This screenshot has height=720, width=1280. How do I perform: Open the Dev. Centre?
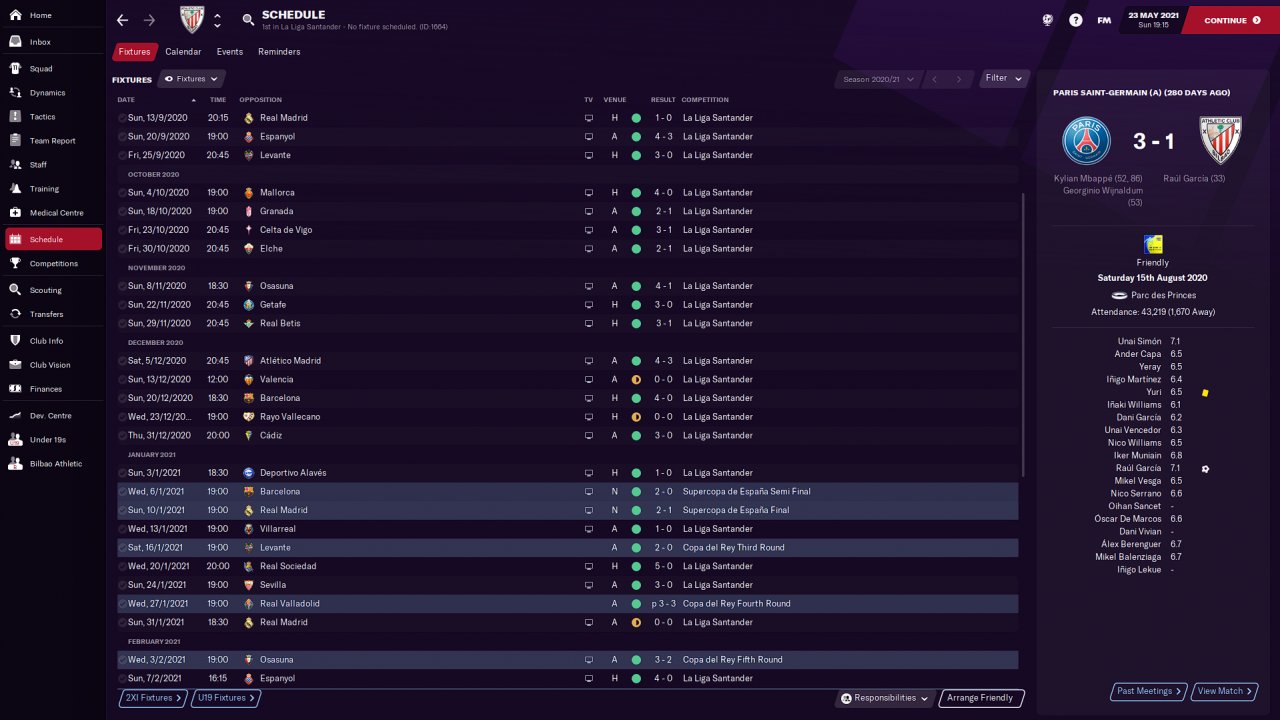(52, 416)
